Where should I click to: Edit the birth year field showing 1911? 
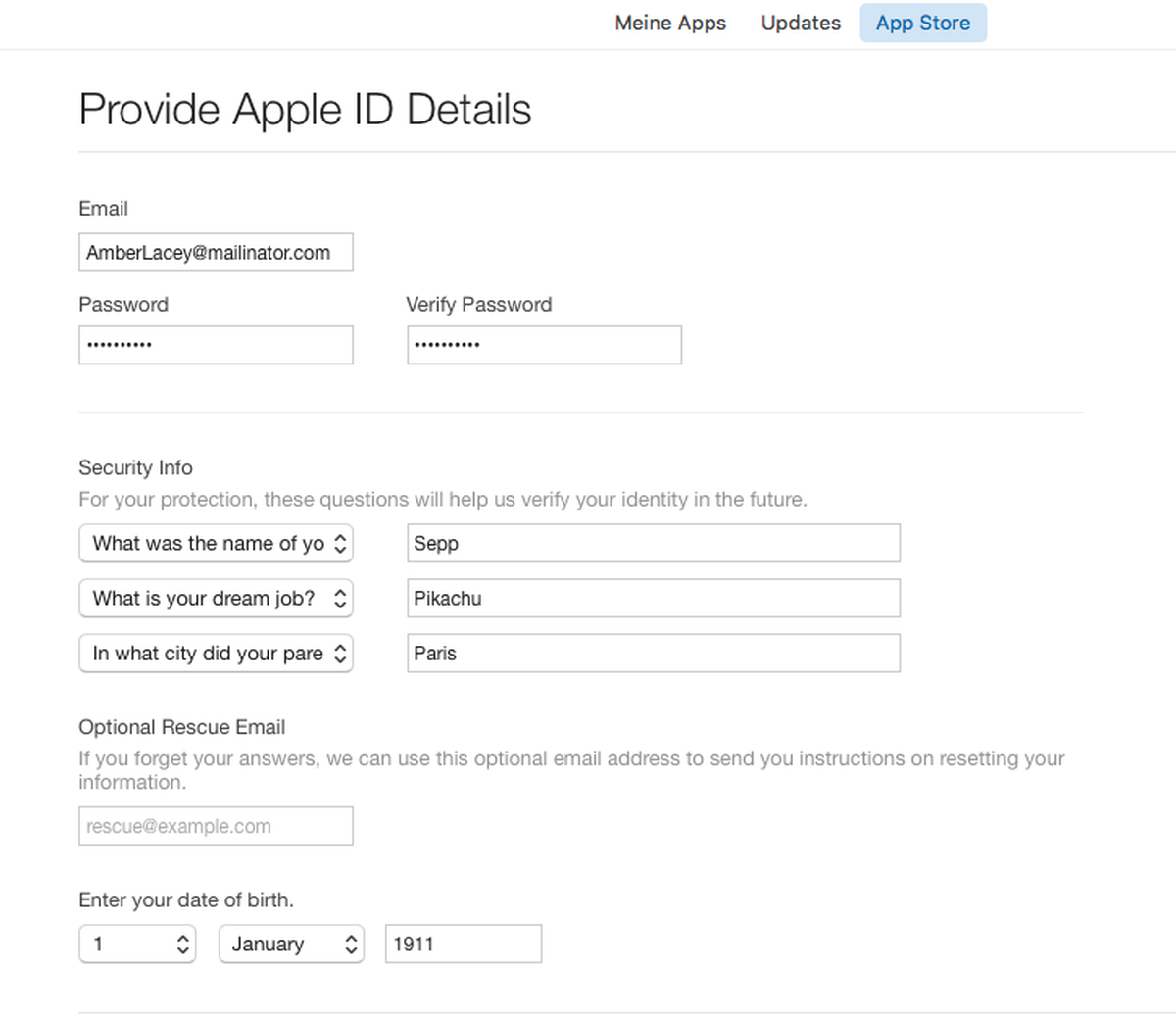[464, 945]
